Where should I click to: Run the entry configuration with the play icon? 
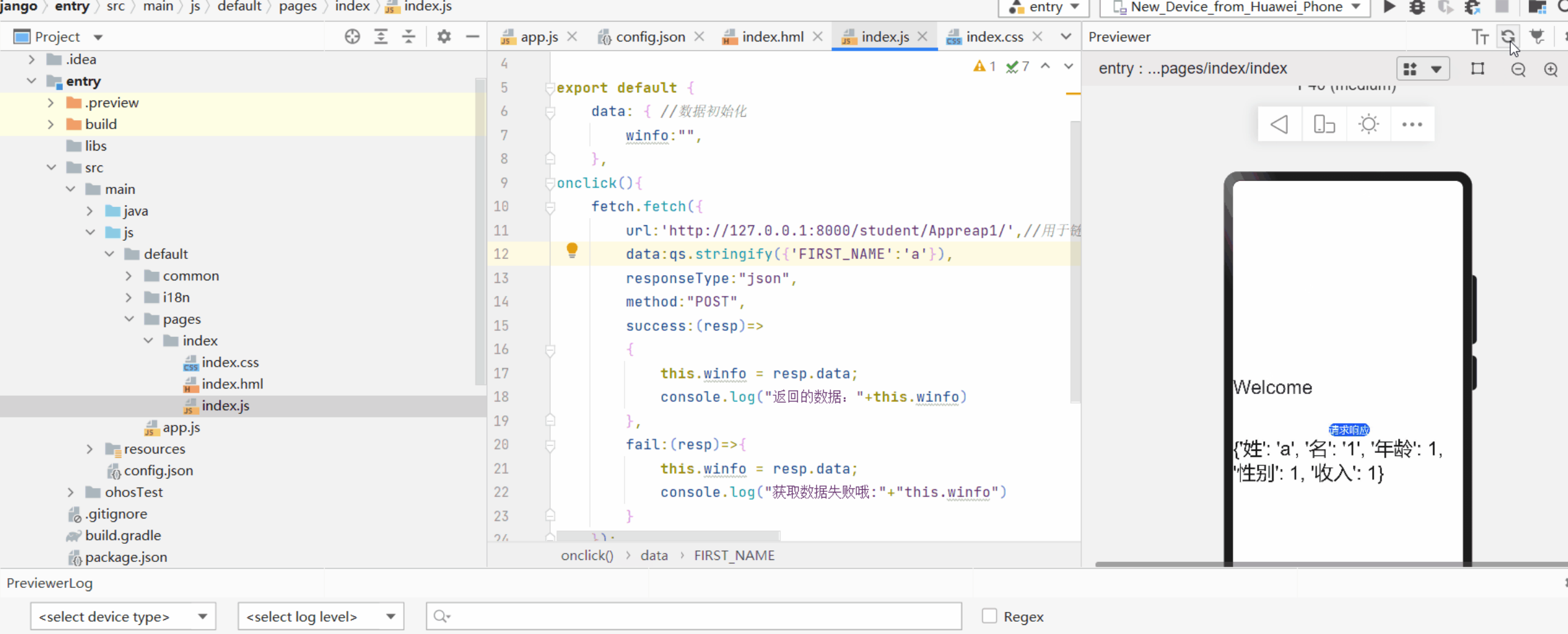1389,7
